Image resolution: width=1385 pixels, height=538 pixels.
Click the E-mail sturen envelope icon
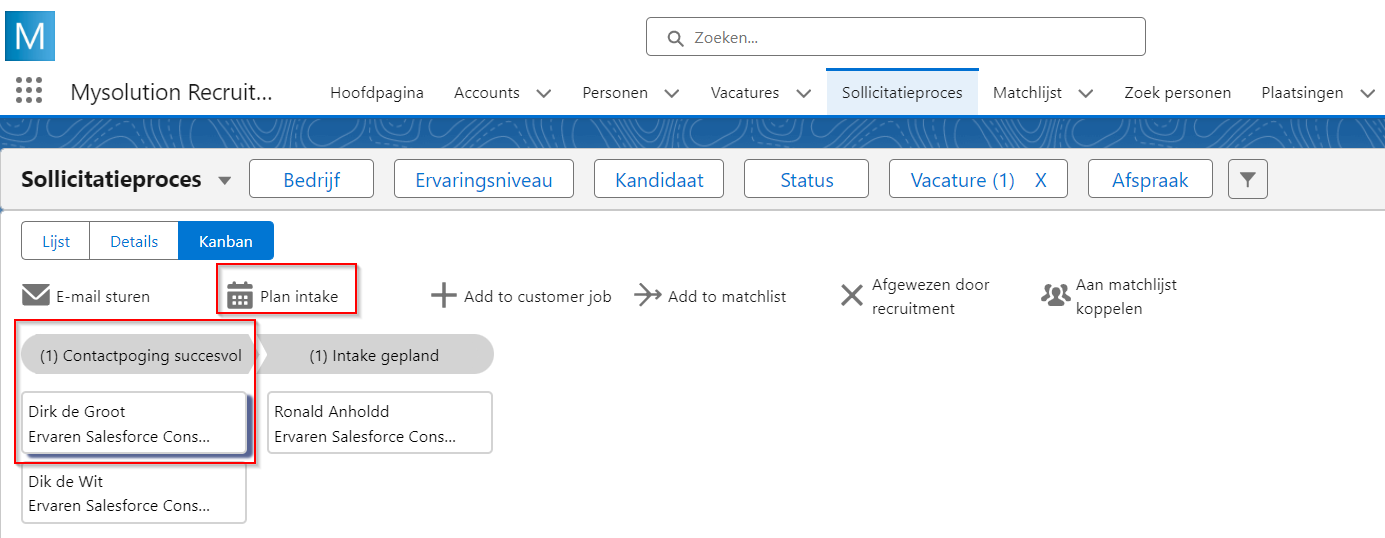coord(36,295)
